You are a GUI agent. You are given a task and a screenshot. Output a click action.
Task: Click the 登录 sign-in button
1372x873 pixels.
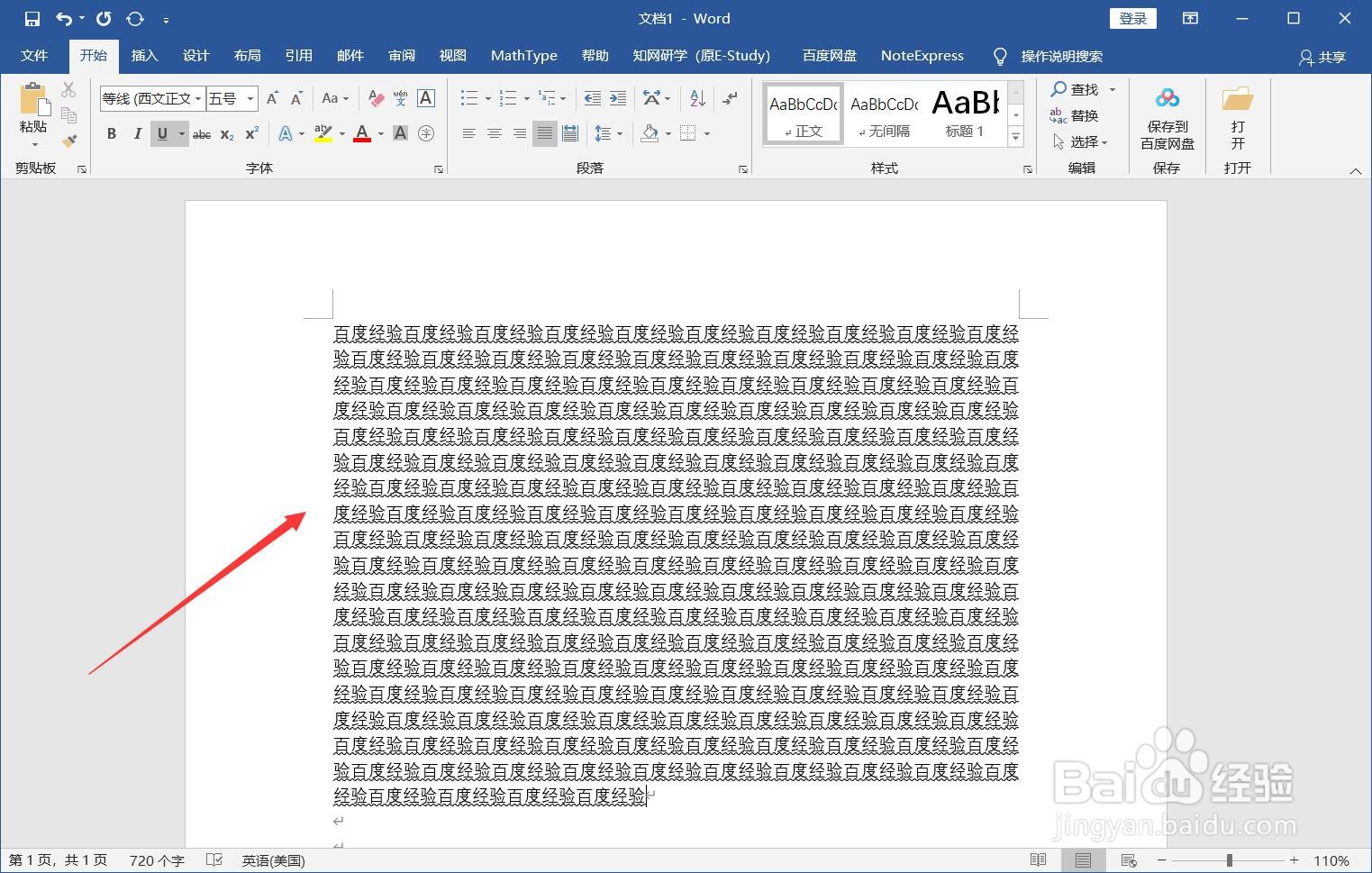click(1132, 18)
